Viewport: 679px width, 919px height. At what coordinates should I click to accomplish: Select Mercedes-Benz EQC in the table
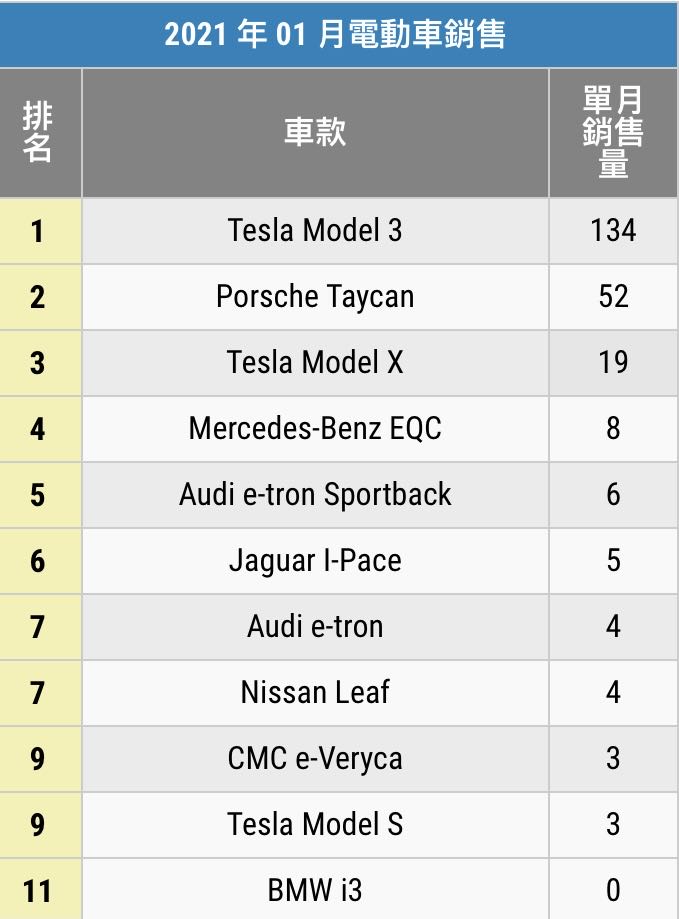pos(315,429)
